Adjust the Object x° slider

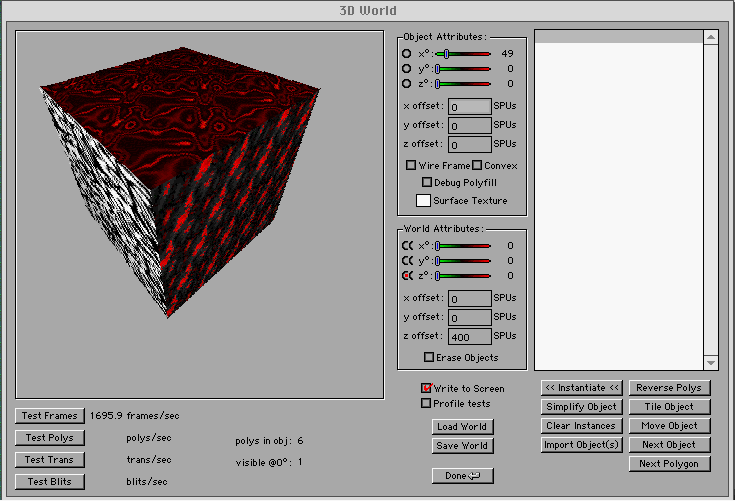(x=463, y=54)
